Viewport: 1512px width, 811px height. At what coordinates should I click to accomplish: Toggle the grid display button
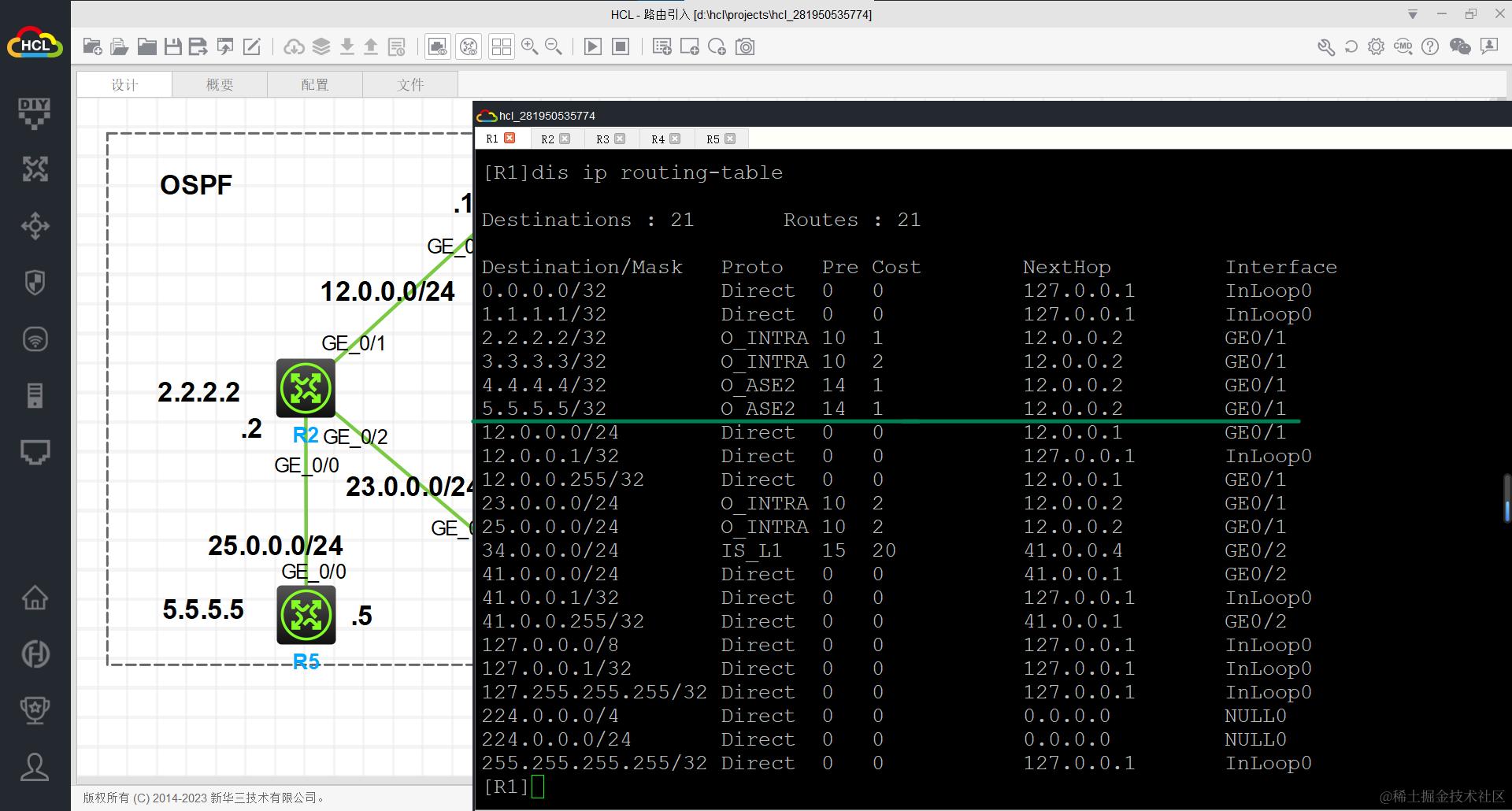click(501, 46)
